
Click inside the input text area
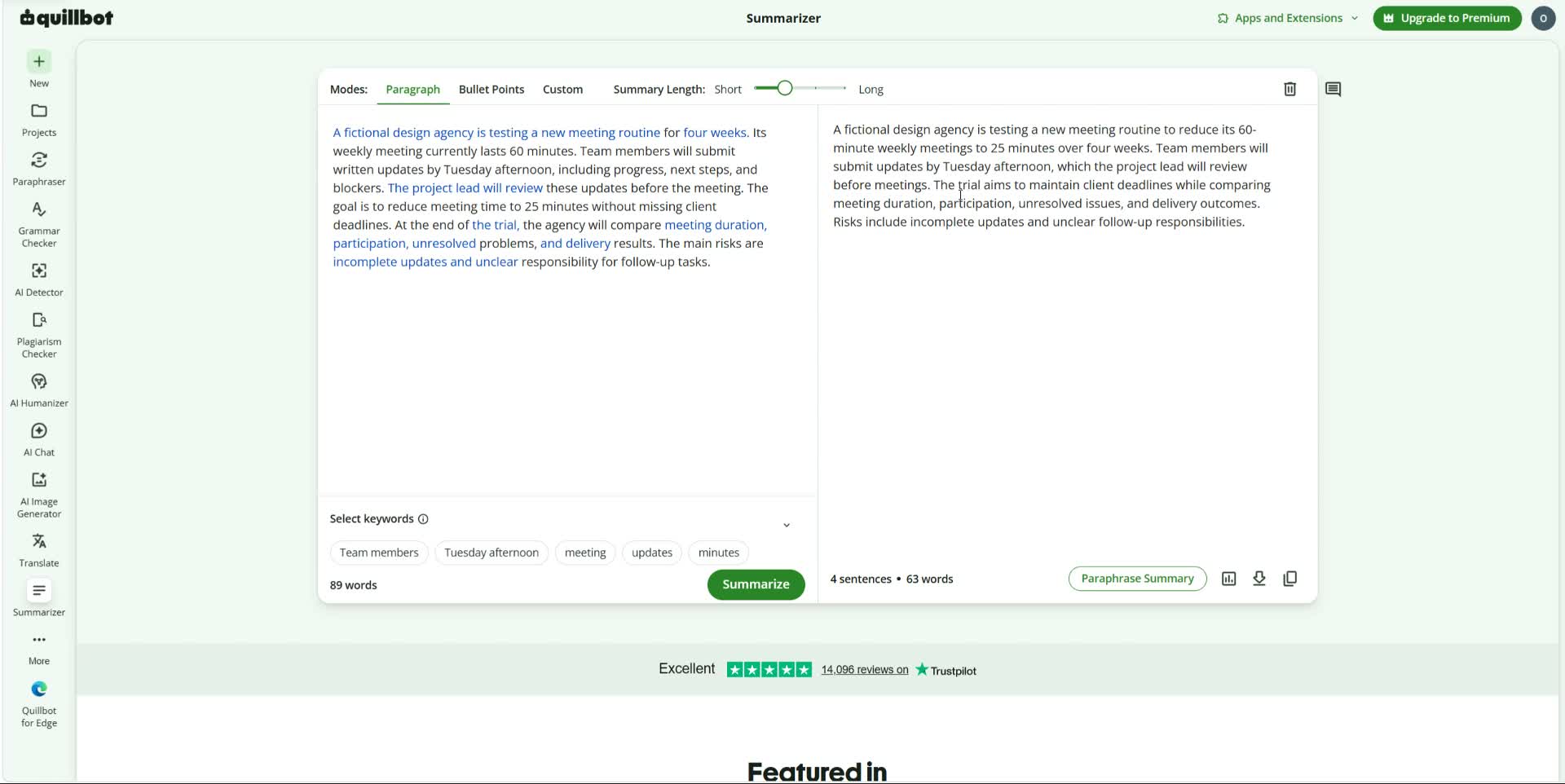tap(566, 302)
